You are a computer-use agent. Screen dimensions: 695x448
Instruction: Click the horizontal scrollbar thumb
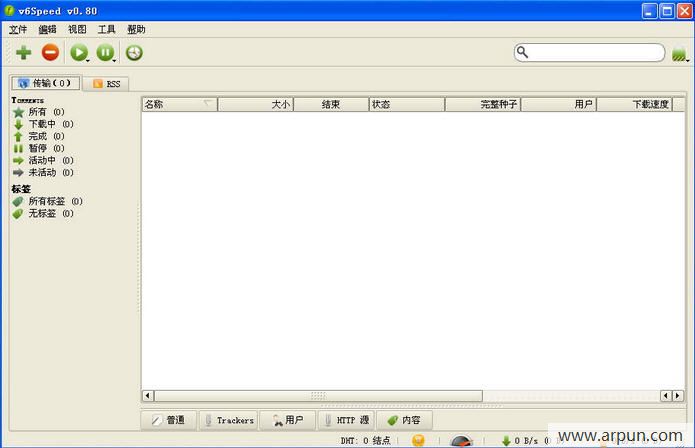point(318,395)
